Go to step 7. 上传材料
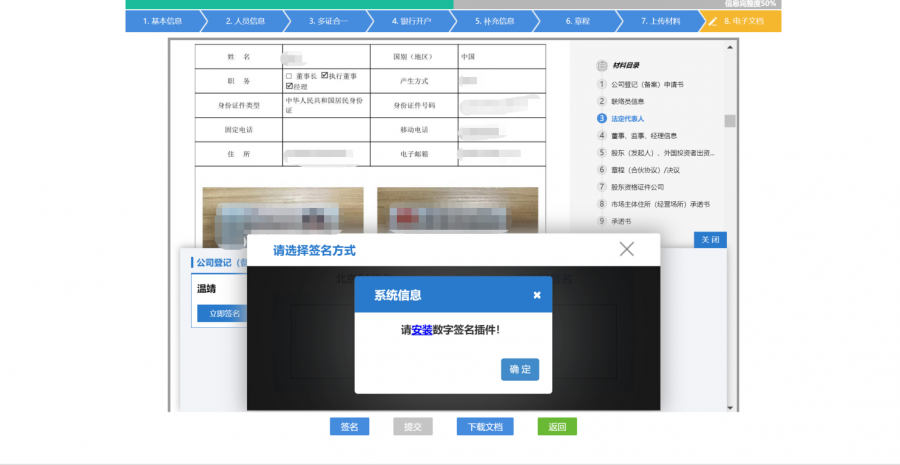 coord(661,21)
